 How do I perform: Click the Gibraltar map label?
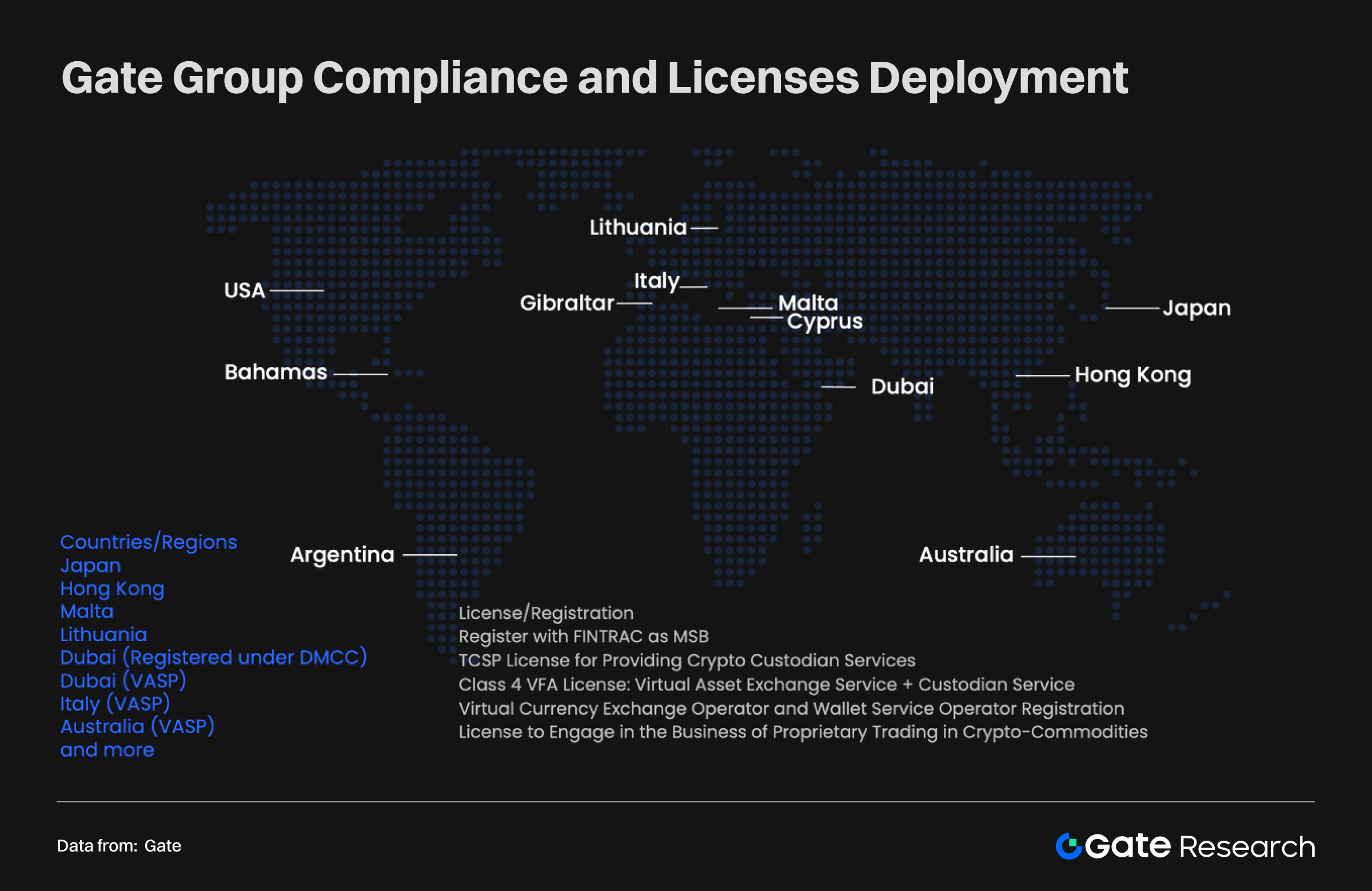coord(568,304)
